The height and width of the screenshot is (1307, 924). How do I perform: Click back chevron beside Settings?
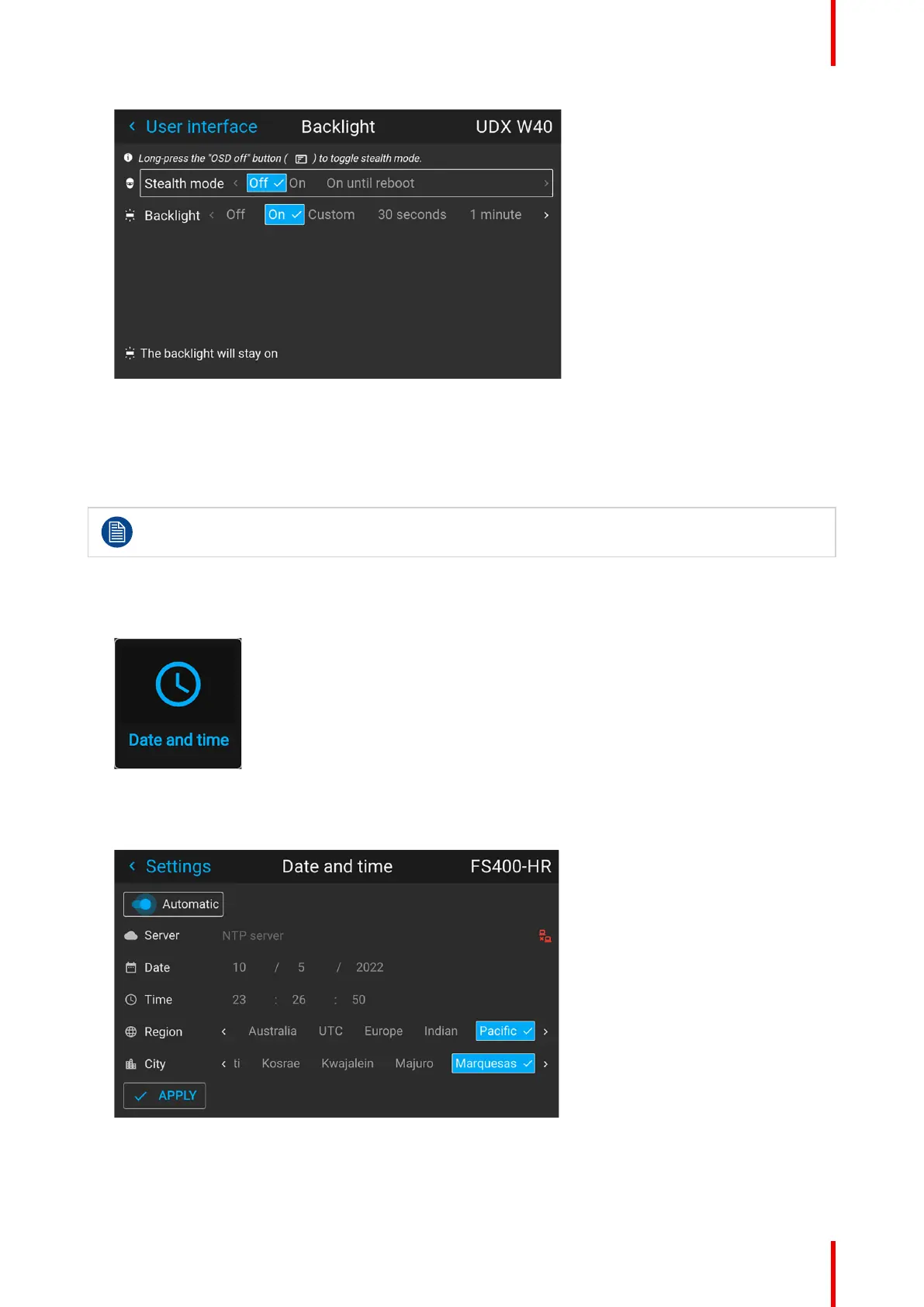click(x=132, y=866)
